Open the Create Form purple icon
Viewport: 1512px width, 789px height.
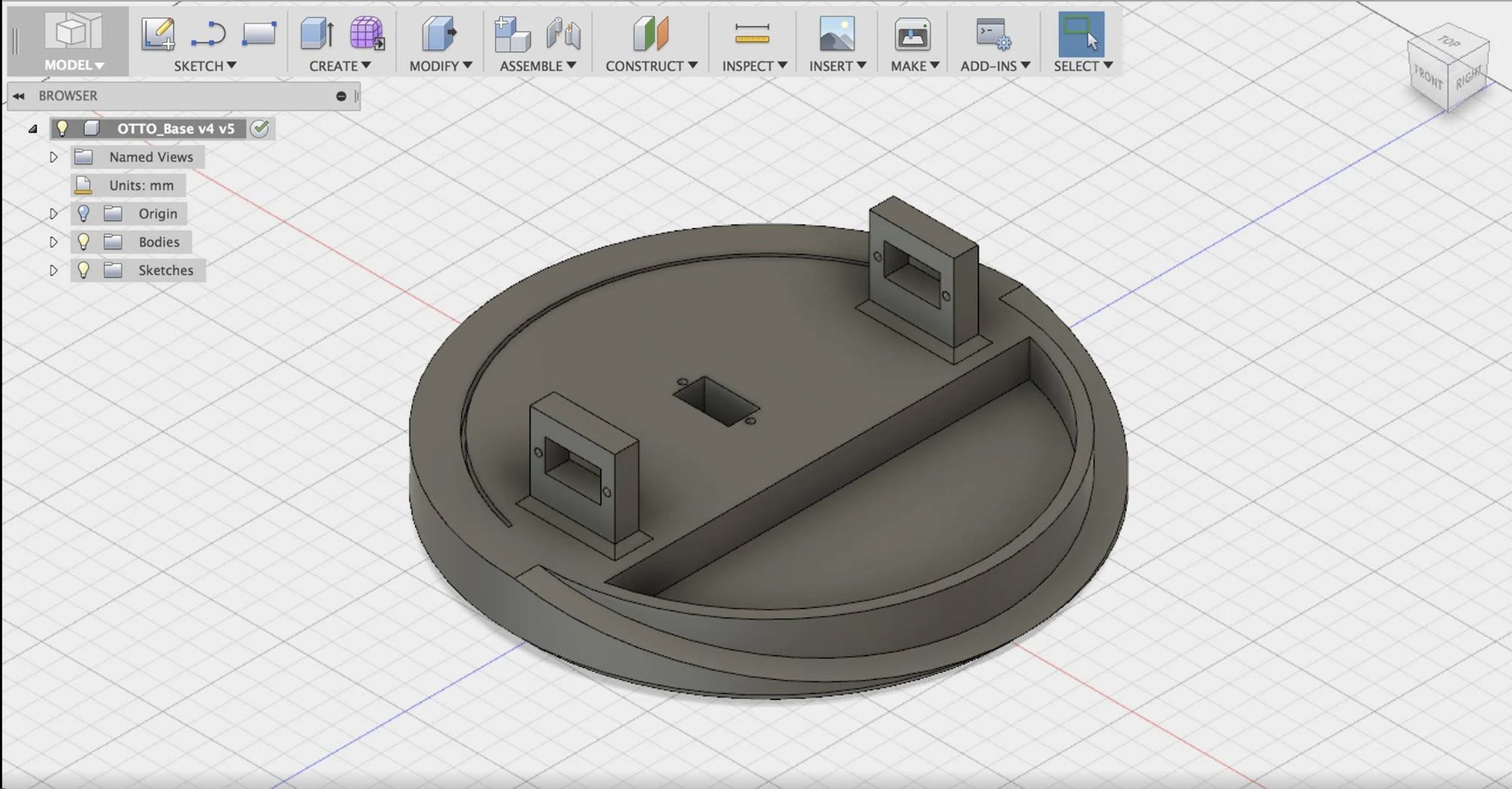point(366,33)
